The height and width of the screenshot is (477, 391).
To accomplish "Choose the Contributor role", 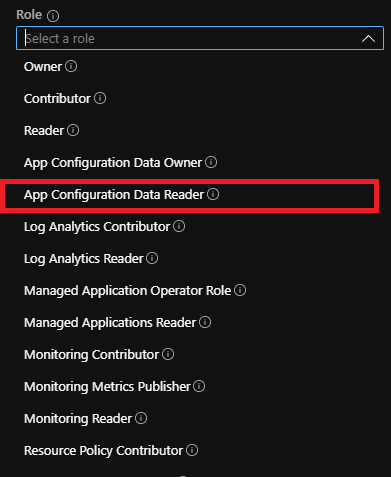I will (x=57, y=99).
